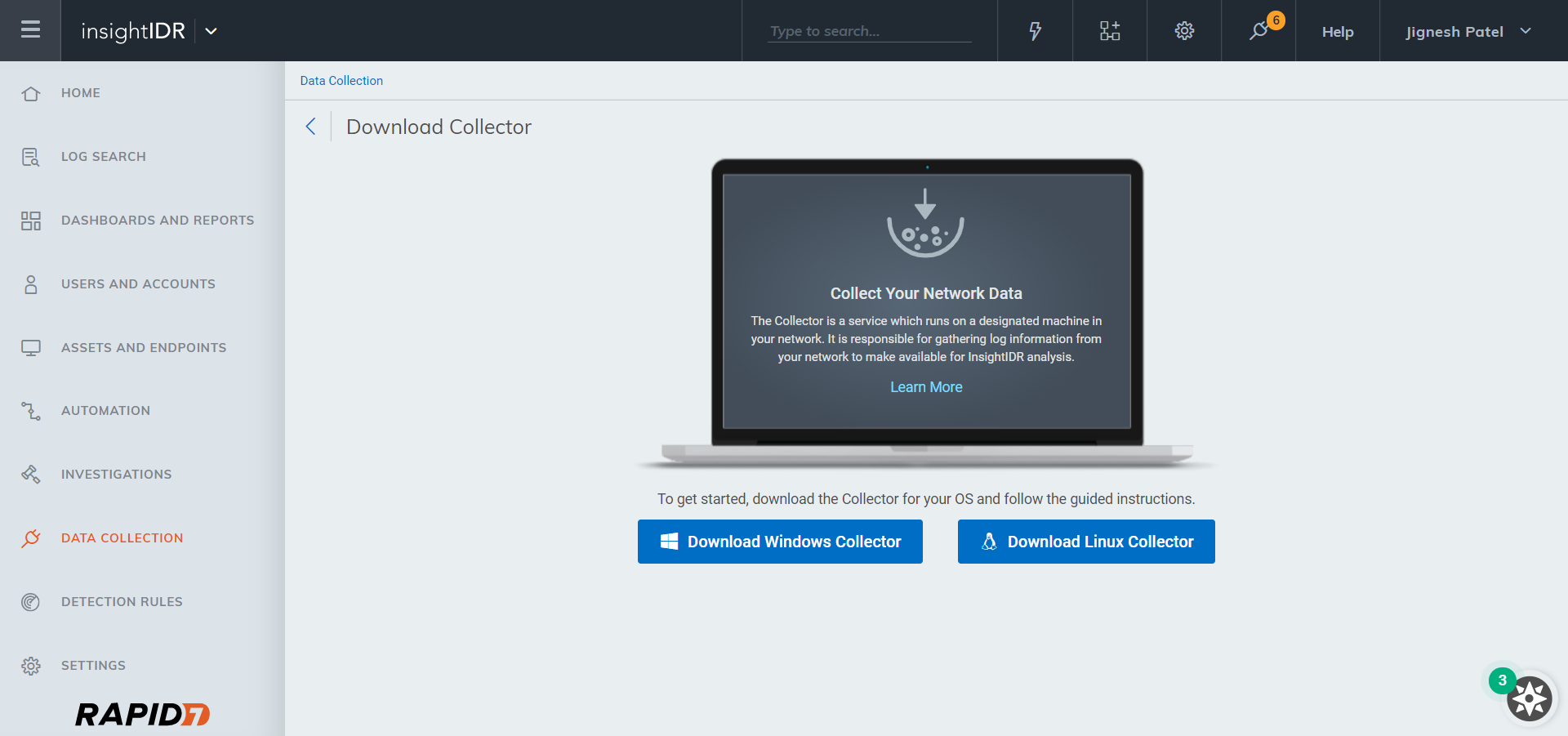The height and width of the screenshot is (736, 1568).
Task: Click the lightning quick actions icon
Action: (1035, 30)
